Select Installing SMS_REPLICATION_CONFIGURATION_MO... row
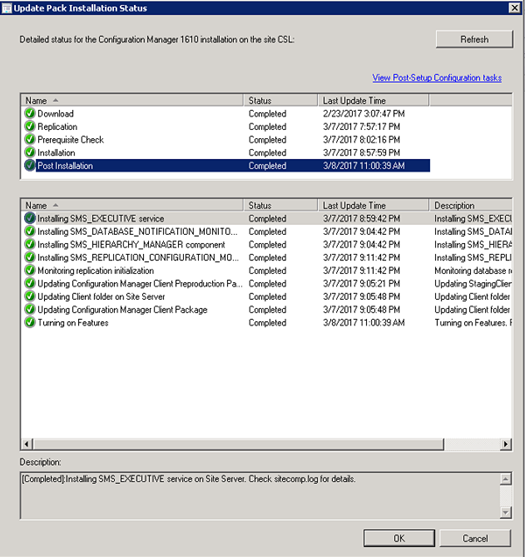Viewport: 525px width, 557px height. [266, 257]
